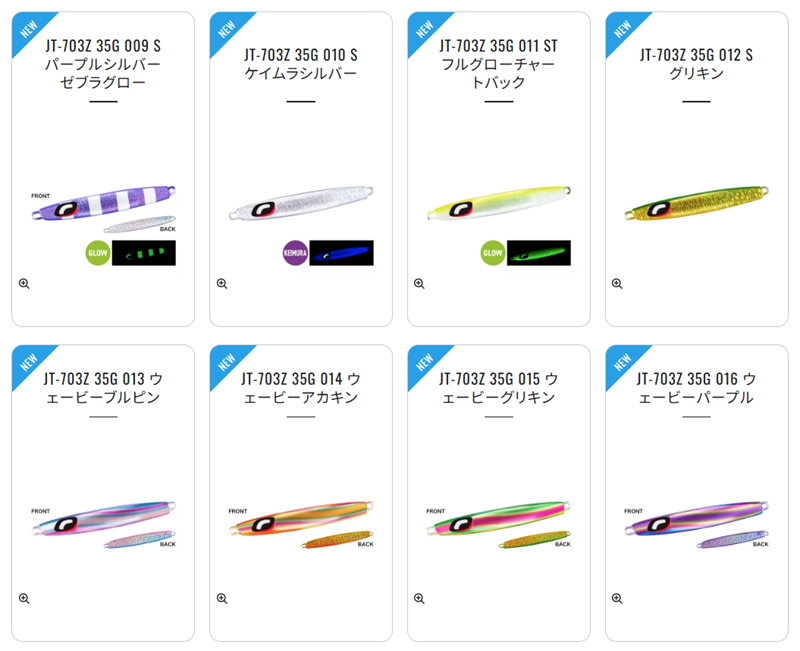Open the 009 S zebra glow dark preview thumbnail
This screenshot has width=800, height=651.
[x=144, y=253]
